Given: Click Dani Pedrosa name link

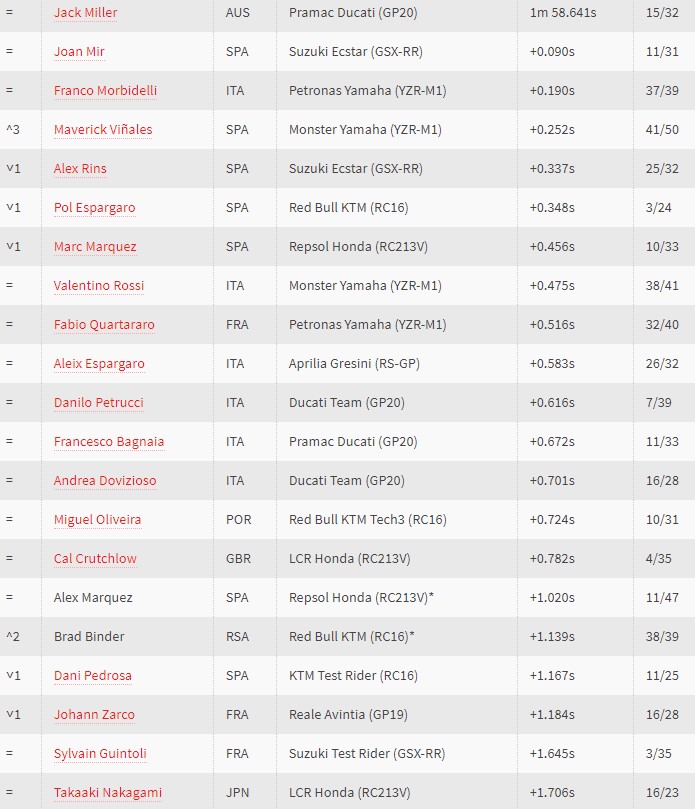Looking at the screenshot, I should tap(93, 675).
